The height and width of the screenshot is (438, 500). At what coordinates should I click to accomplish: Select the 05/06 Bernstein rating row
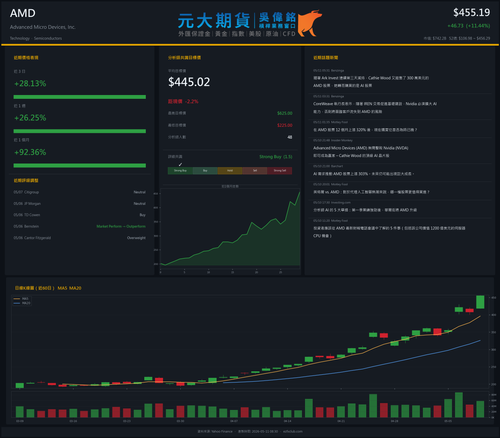(80, 226)
